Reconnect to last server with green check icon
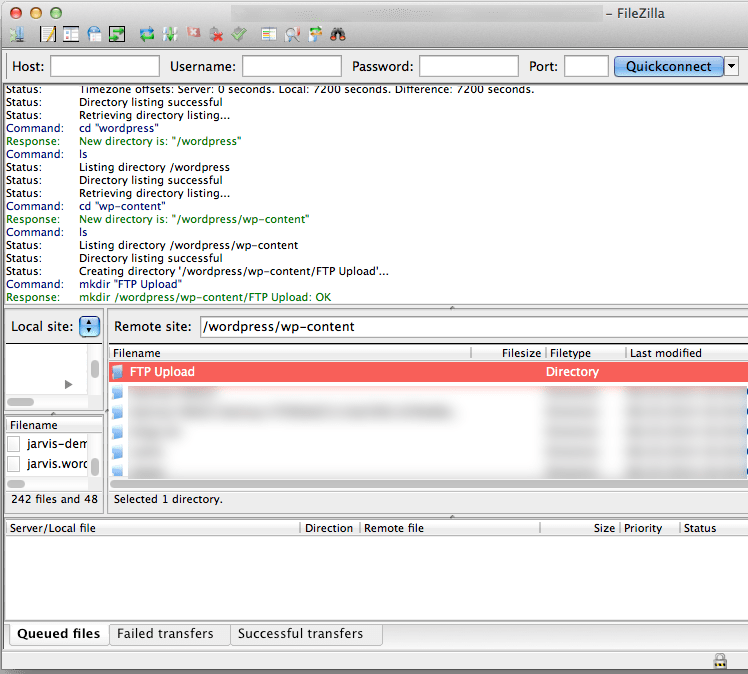This screenshot has width=748, height=674. [239, 34]
